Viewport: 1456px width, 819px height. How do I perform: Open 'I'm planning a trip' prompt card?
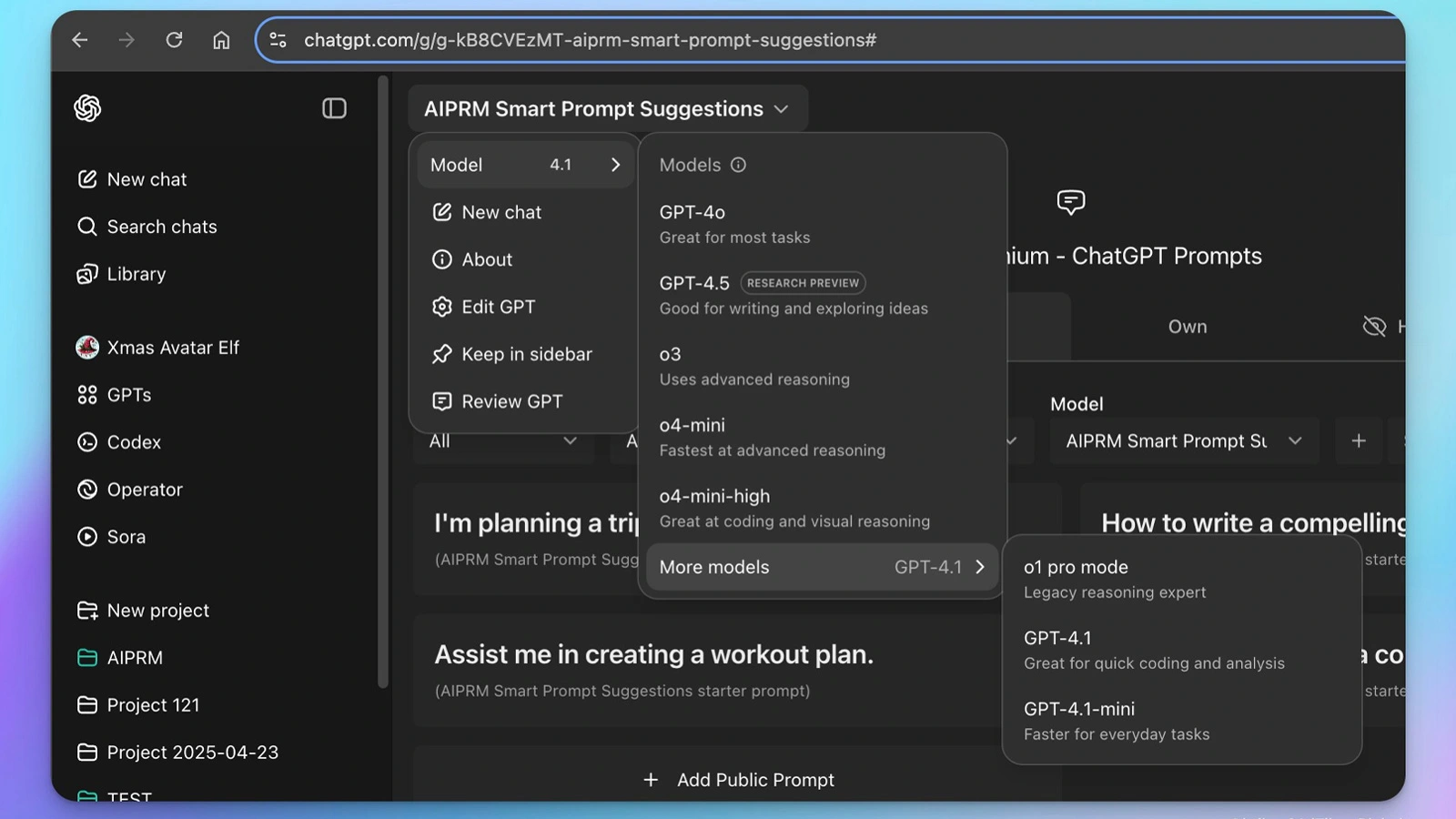[526, 539]
